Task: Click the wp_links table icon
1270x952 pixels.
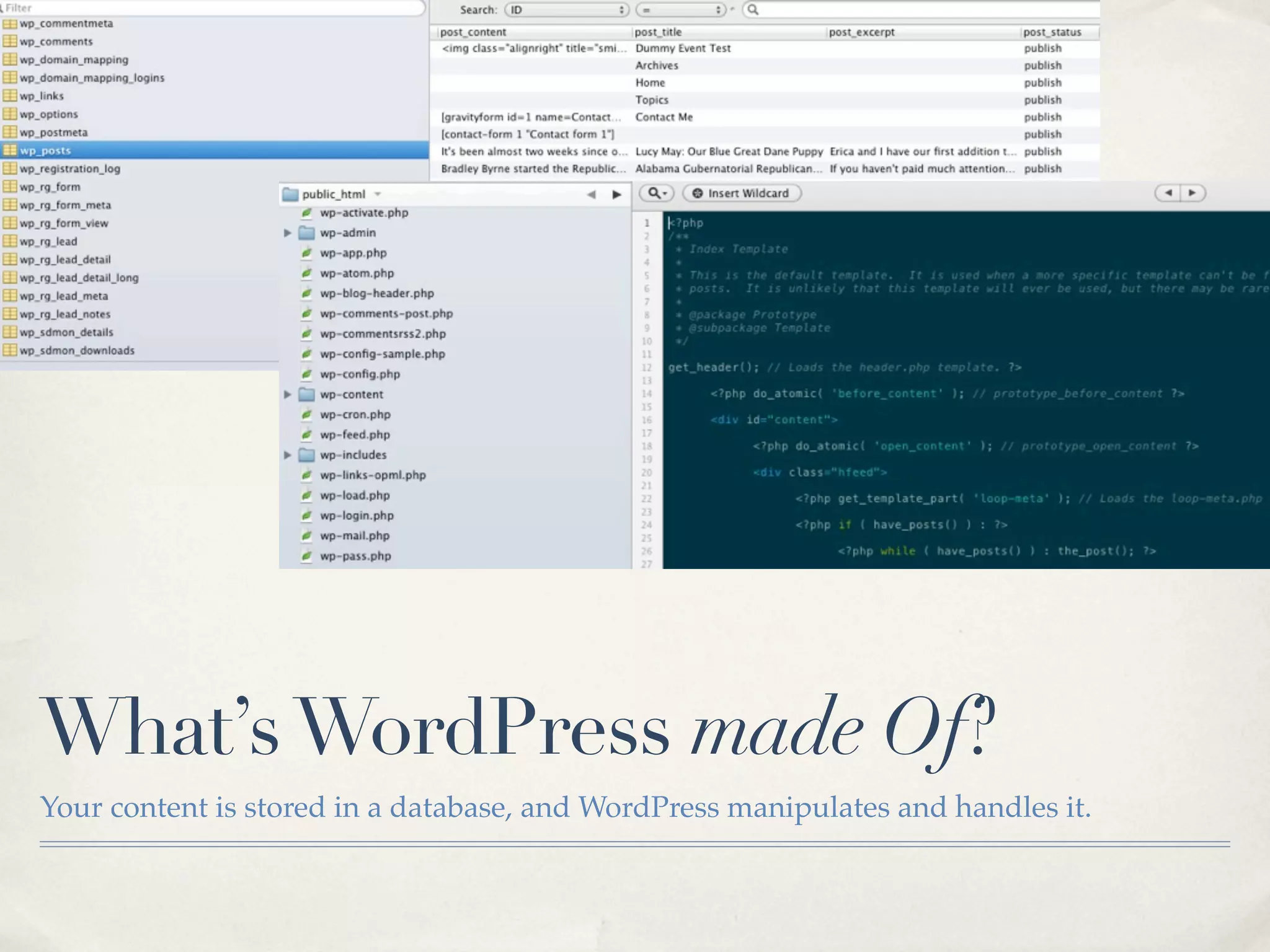Action: pyautogui.click(x=9, y=95)
